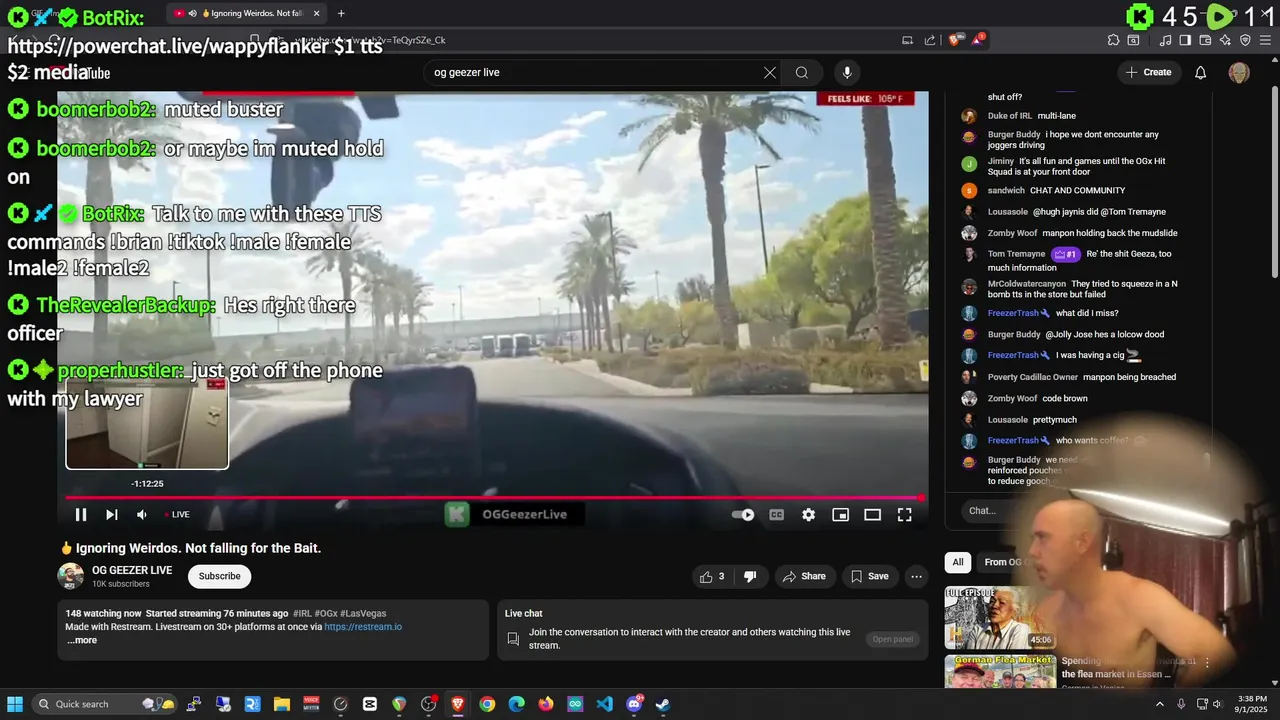Click the red video progress bar
Image resolution: width=1280 pixels, height=720 pixels.
tap(493, 497)
